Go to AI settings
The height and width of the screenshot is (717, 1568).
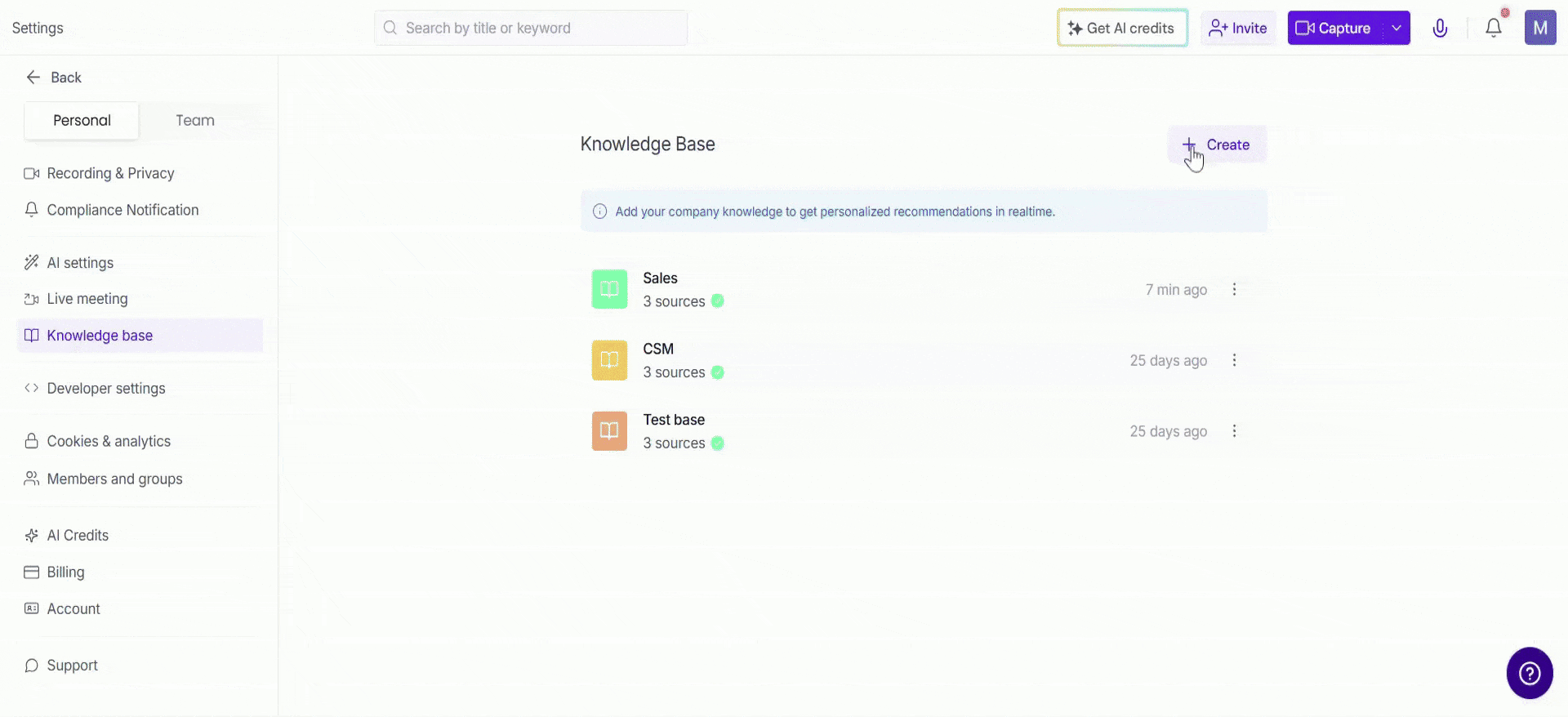[x=140, y=262]
